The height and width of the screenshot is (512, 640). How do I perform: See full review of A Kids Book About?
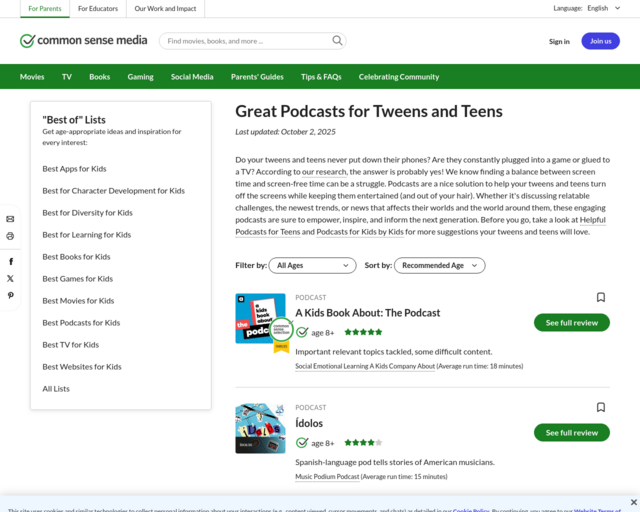pyautogui.click(x=571, y=323)
